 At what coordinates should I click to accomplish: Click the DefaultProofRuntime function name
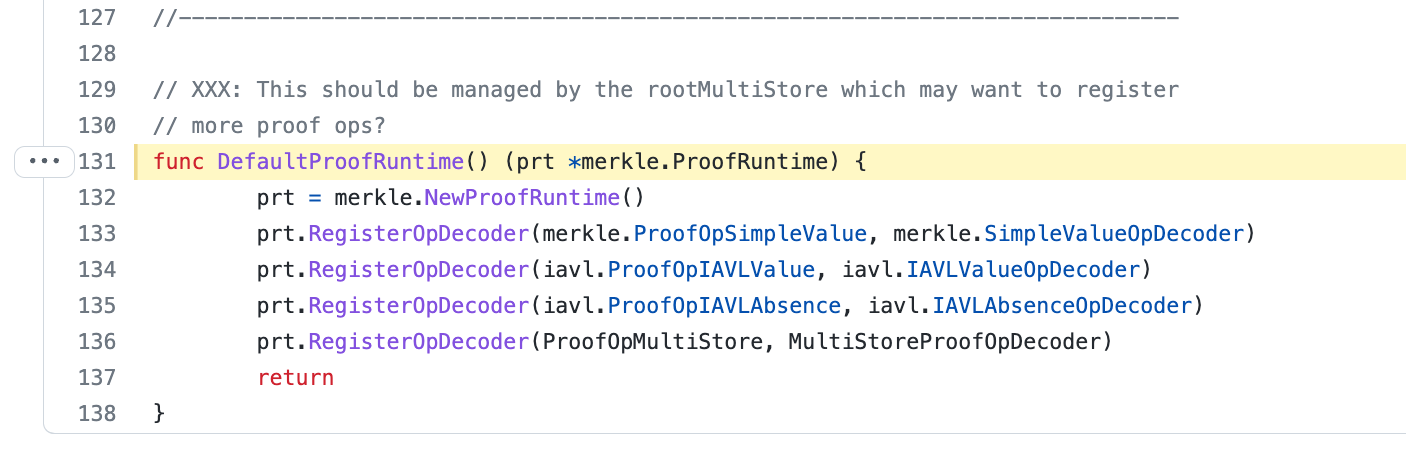(340, 162)
